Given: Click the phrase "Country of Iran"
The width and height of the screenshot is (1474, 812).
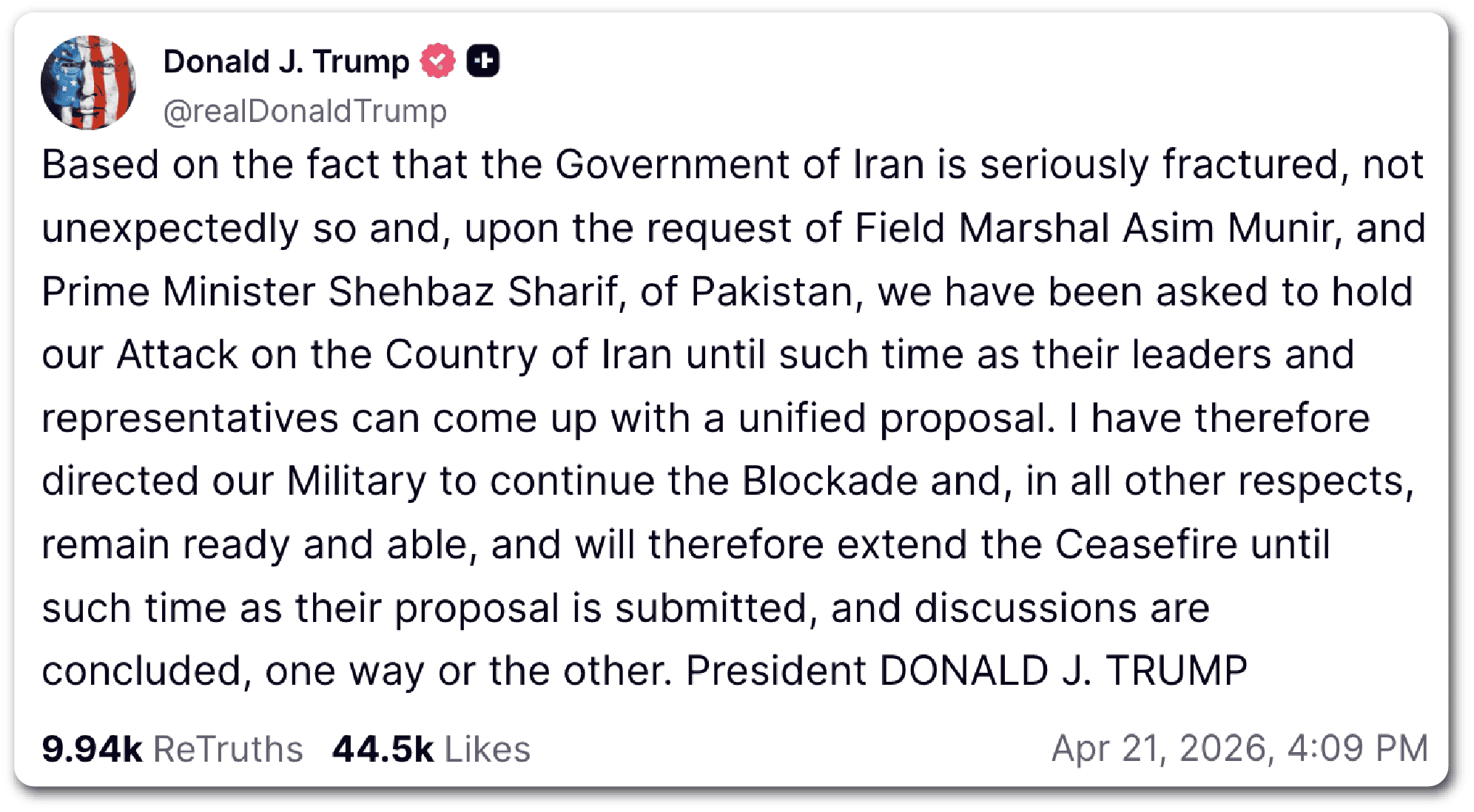Looking at the screenshot, I should coord(528,355).
